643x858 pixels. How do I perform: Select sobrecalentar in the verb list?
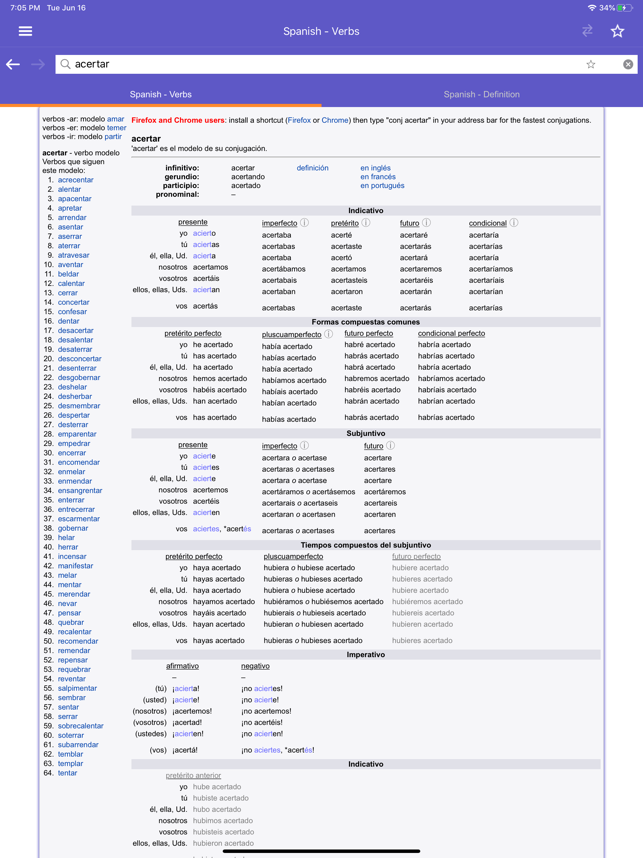[80, 726]
